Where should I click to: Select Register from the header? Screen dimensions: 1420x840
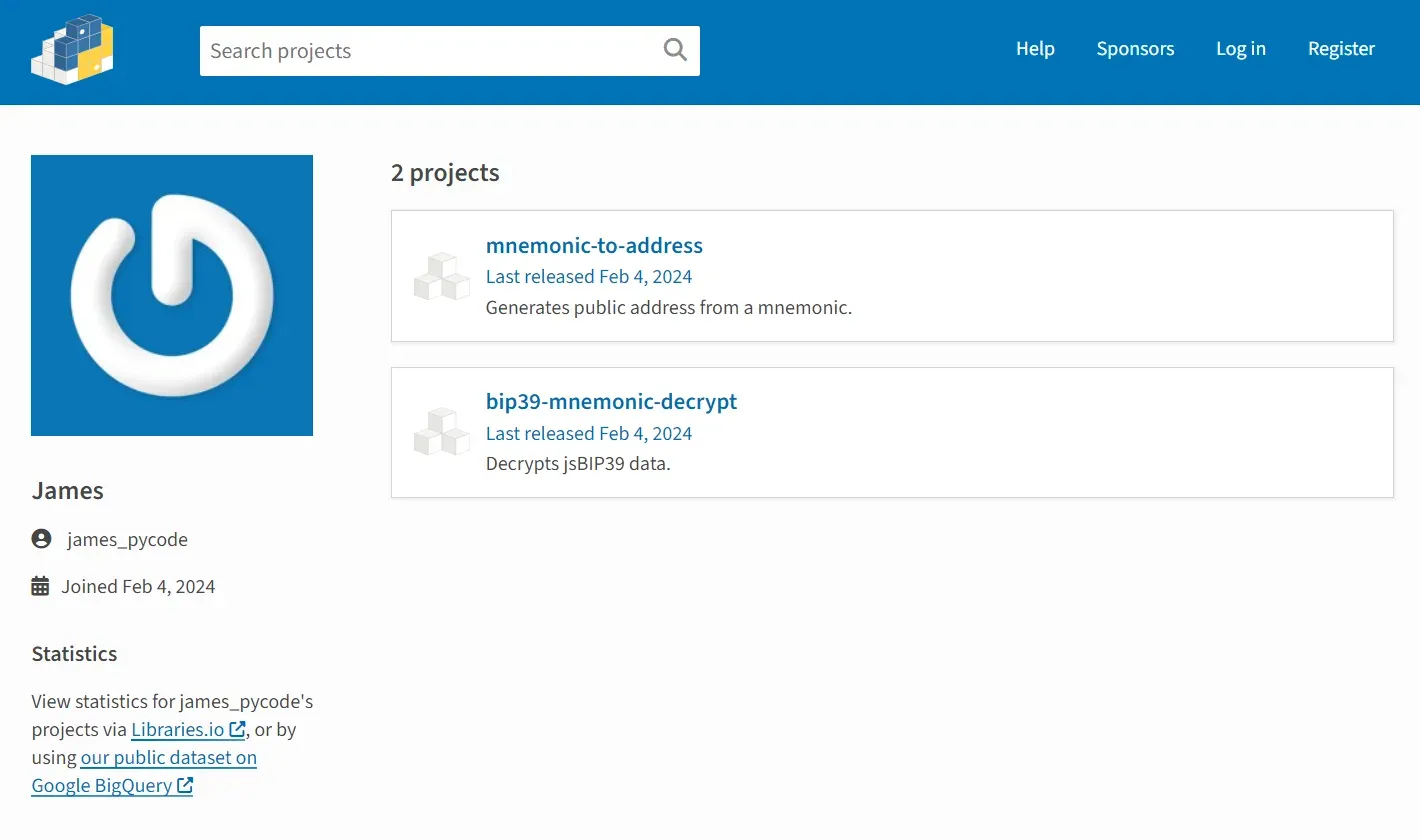1341,48
